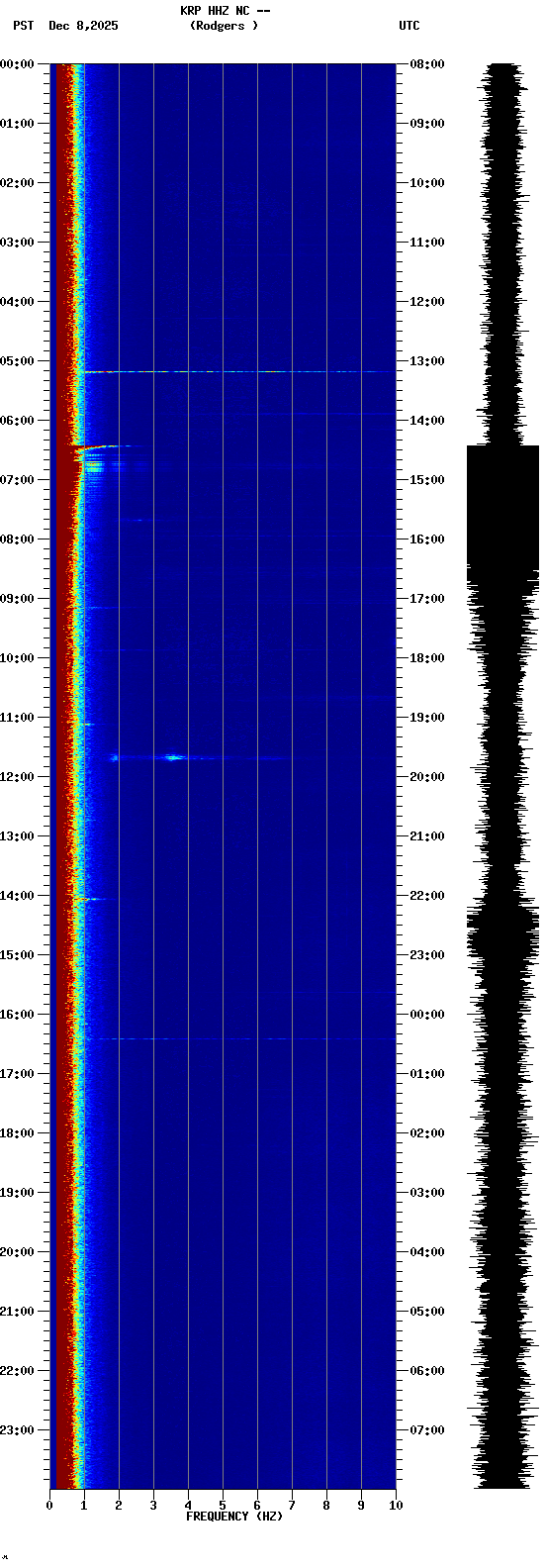Click the 20:00 UTC time tick label

point(427,777)
